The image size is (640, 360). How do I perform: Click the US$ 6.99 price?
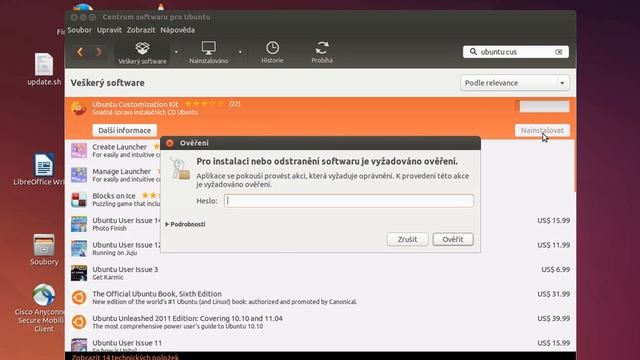(556, 269)
